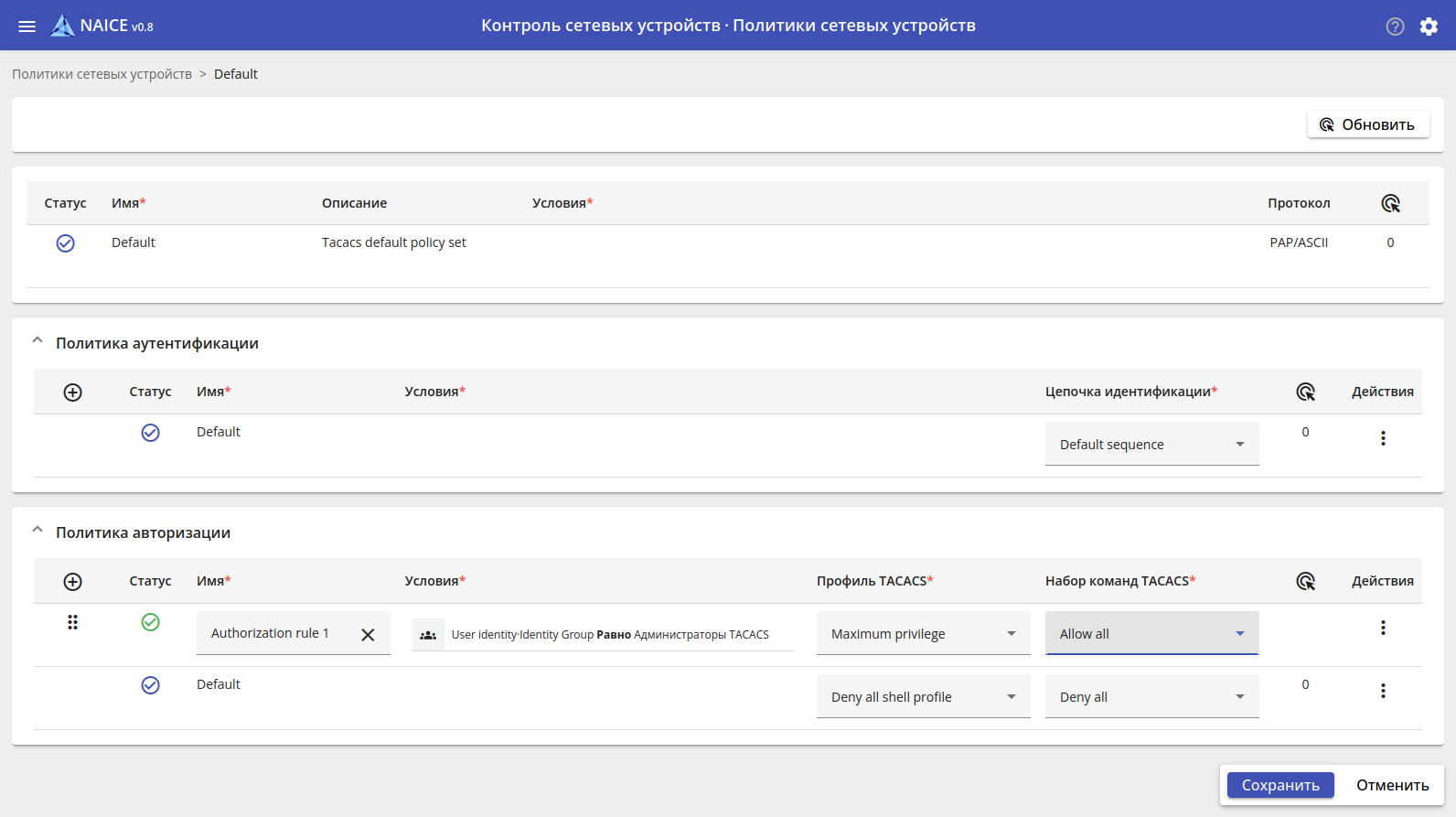Add a new authentication policy rule
The height and width of the screenshot is (817, 1456).
pos(73,392)
